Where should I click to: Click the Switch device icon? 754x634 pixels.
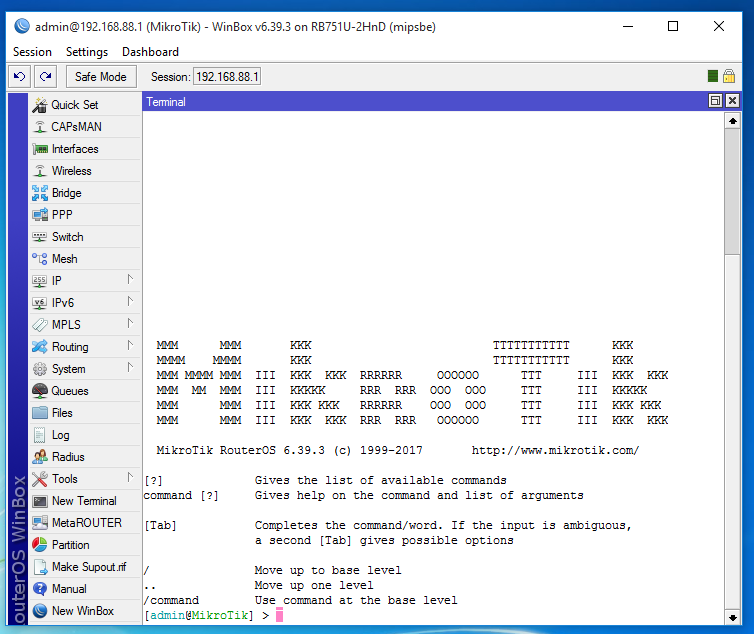pyautogui.click(x=40, y=237)
